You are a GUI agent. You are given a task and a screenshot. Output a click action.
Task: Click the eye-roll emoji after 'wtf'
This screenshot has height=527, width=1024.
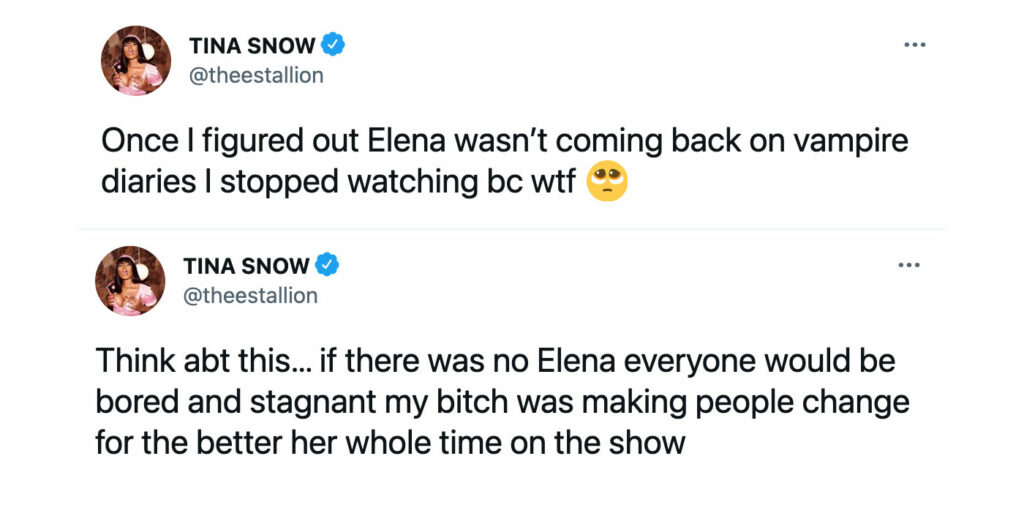point(607,181)
